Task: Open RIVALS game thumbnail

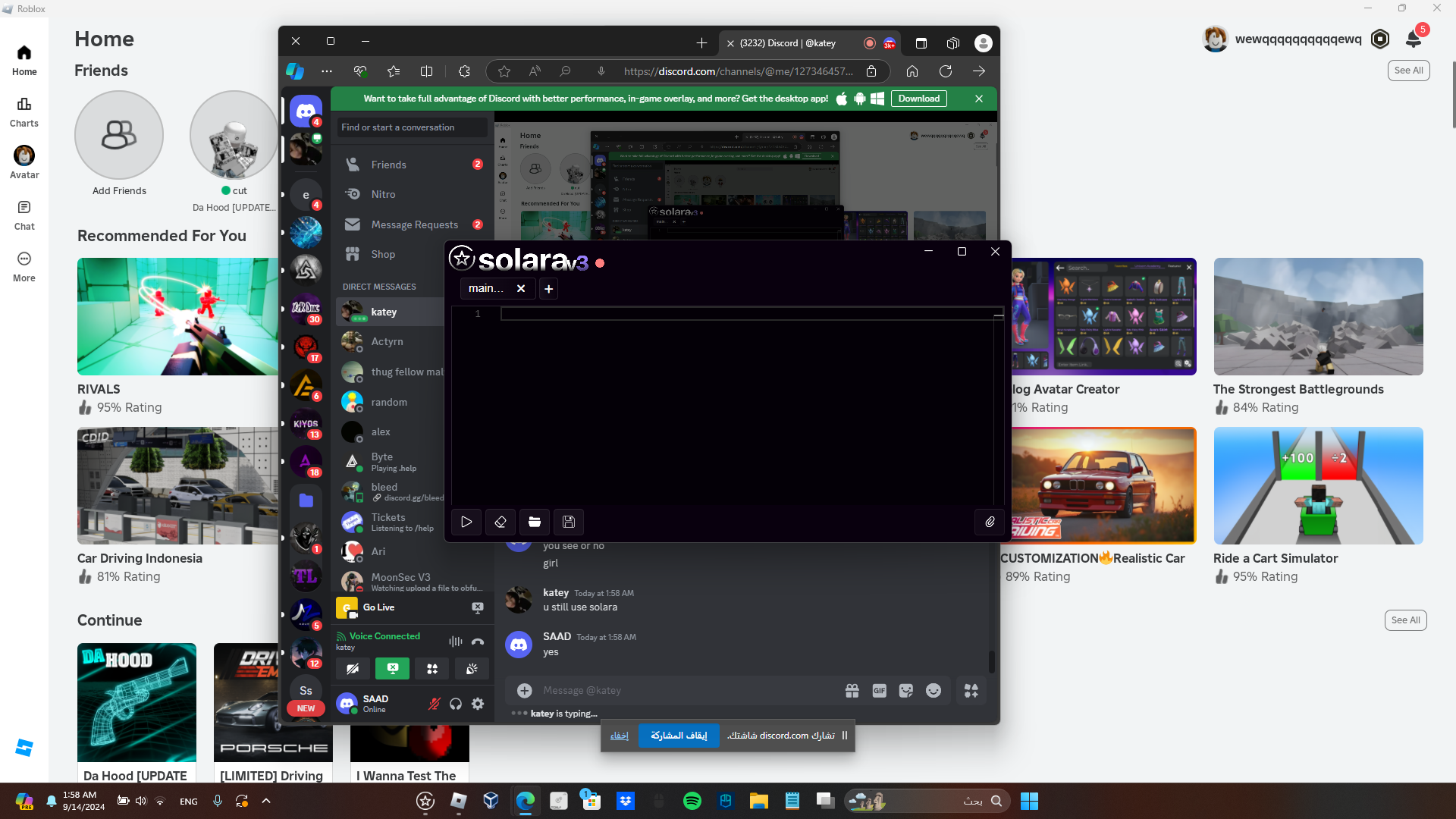Action: (178, 316)
